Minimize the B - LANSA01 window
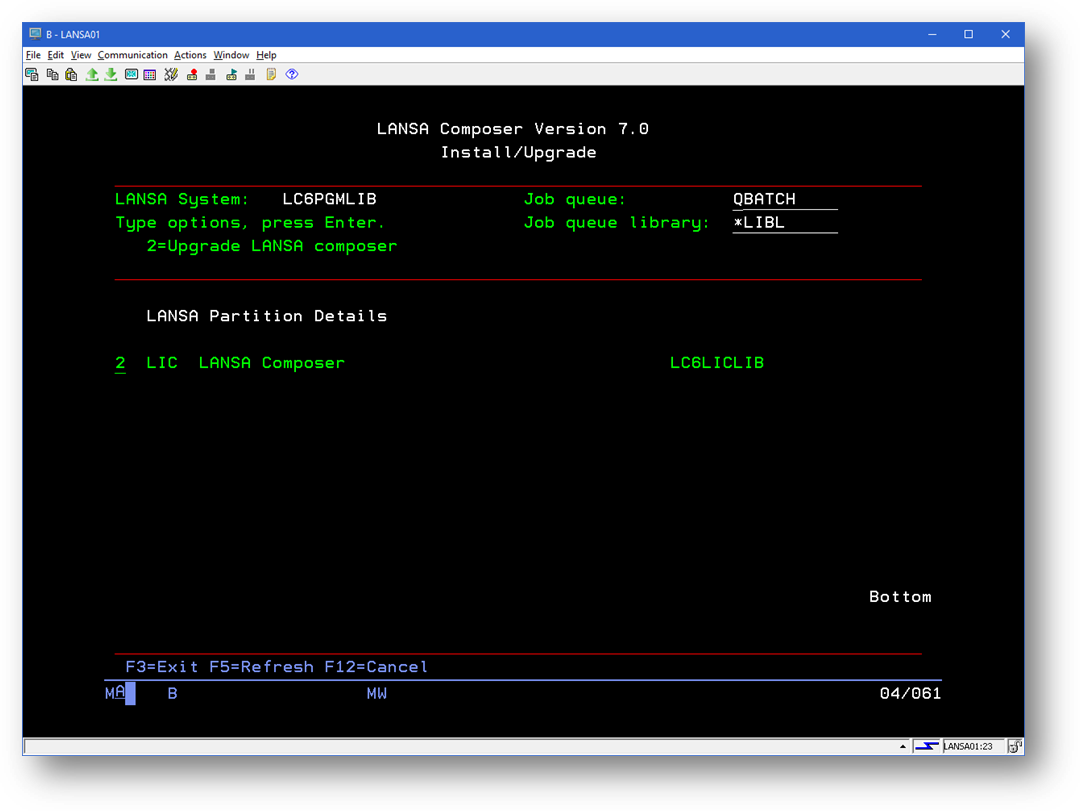1080x811 pixels. 932,34
